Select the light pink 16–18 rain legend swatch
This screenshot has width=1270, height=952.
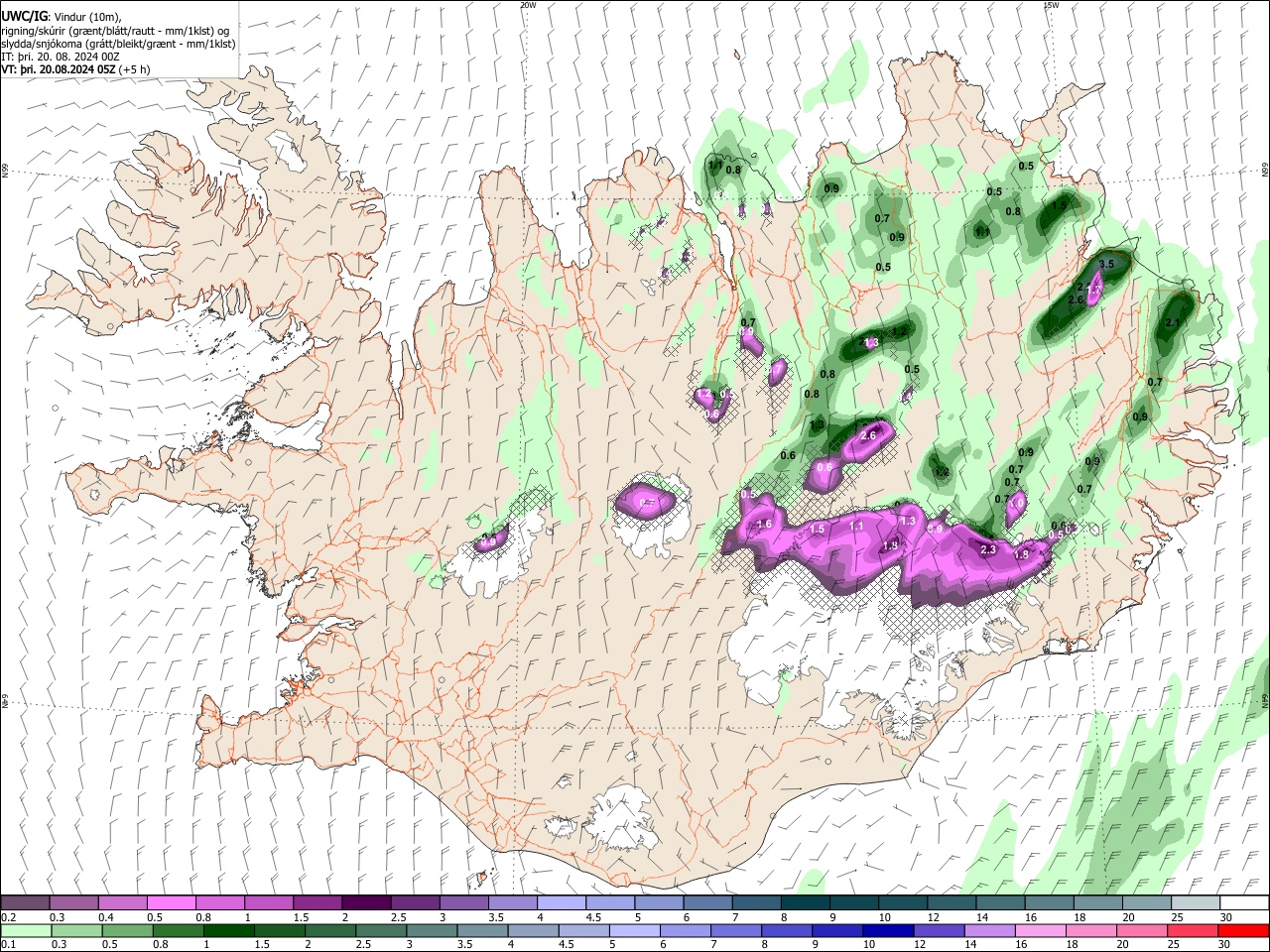point(1040,930)
